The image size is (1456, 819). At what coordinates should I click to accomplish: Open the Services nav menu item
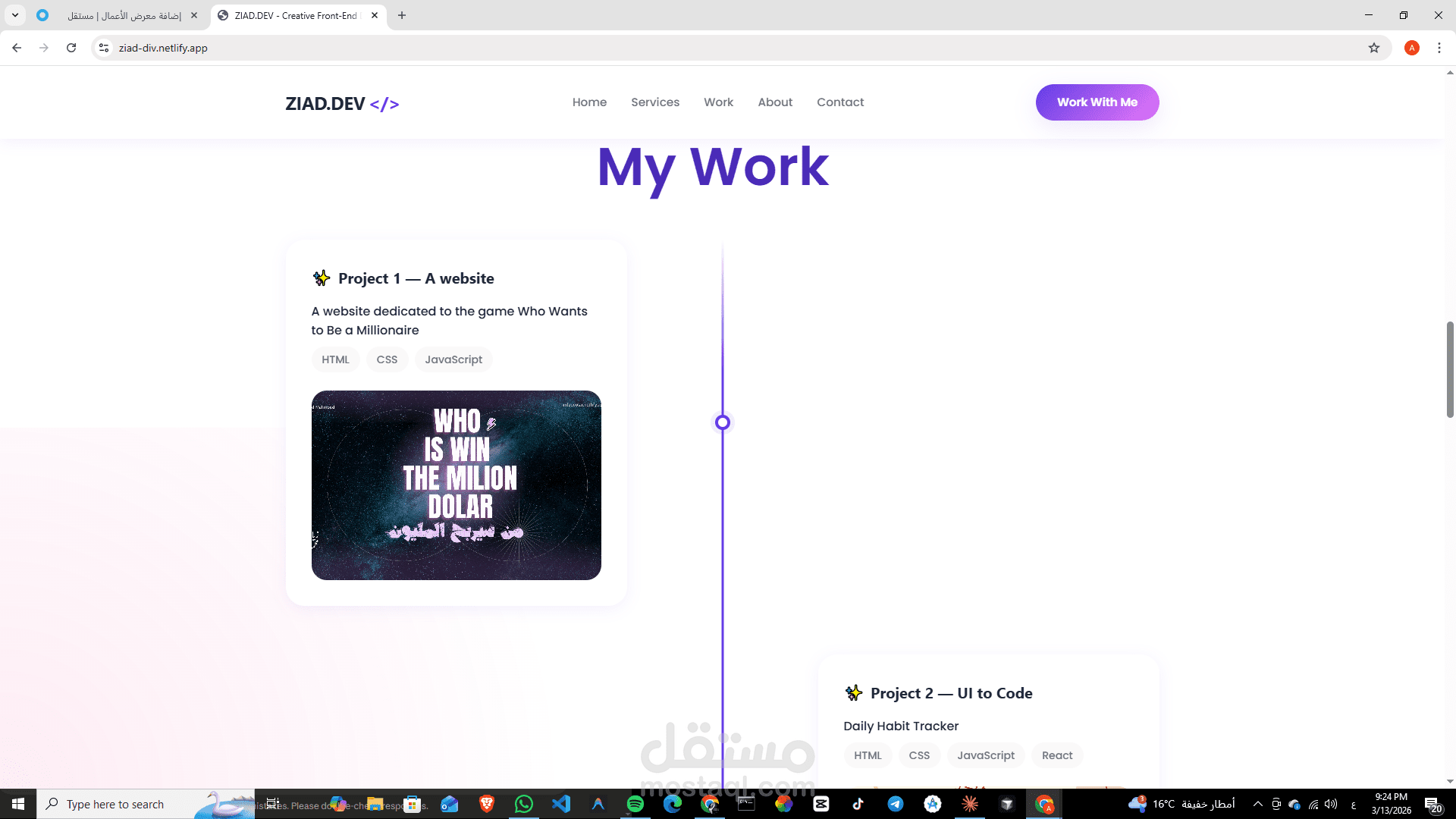click(x=655, y=102)
